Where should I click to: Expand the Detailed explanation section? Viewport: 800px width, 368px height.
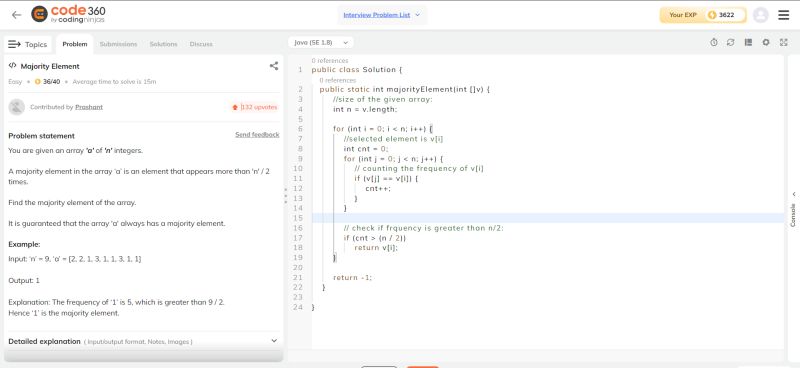tap(143, 341)
